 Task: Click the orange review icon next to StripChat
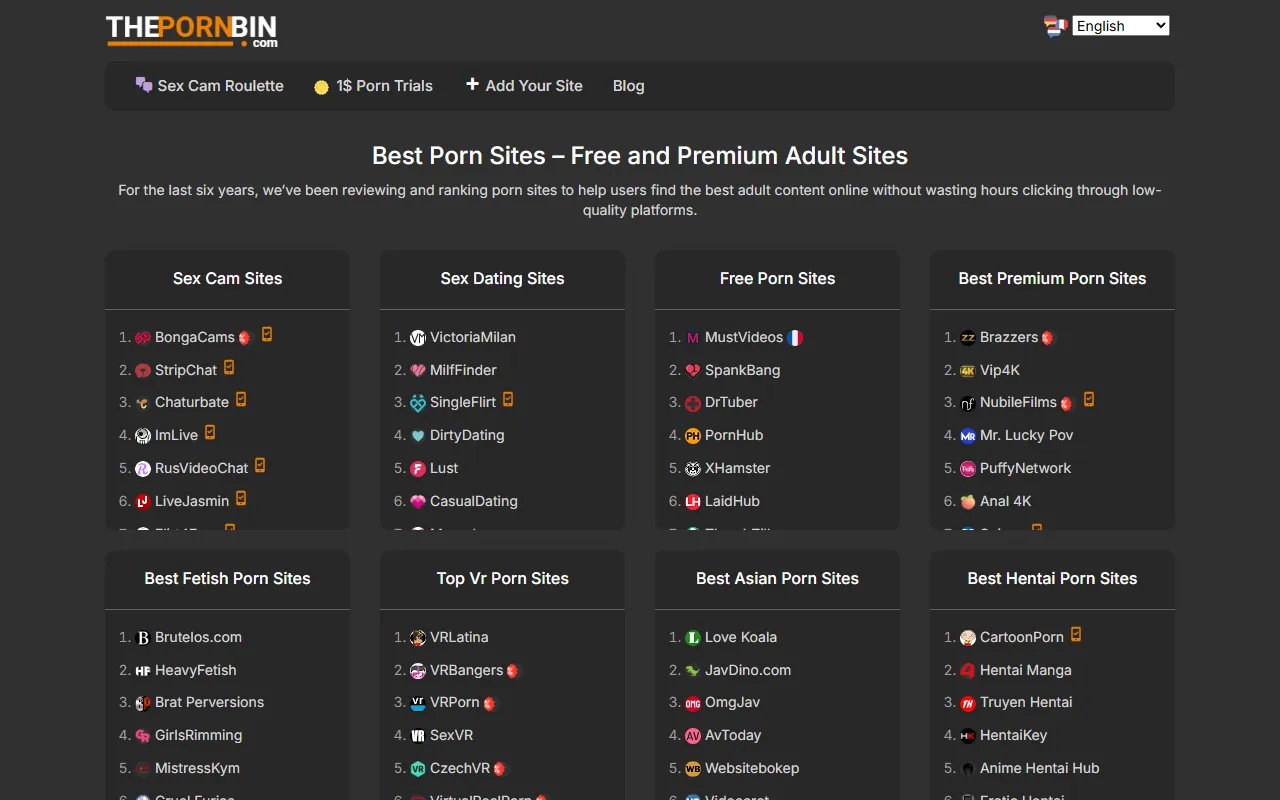(229, 367)
